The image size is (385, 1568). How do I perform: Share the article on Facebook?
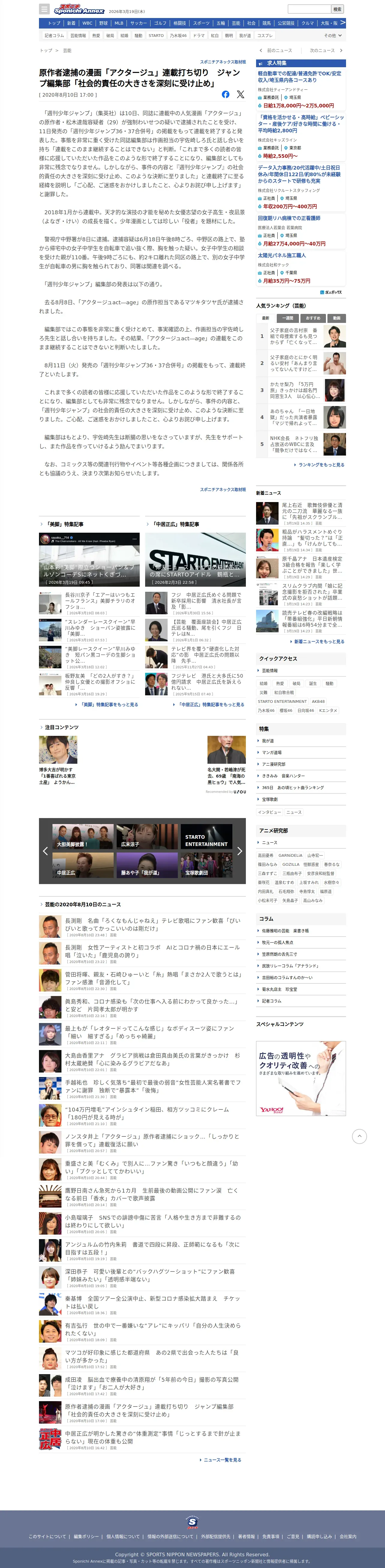tap(226, 94)
